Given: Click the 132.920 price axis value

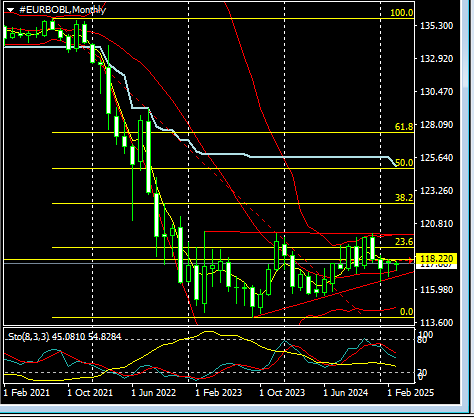Looking at the screenshot, I should [437, 59].
